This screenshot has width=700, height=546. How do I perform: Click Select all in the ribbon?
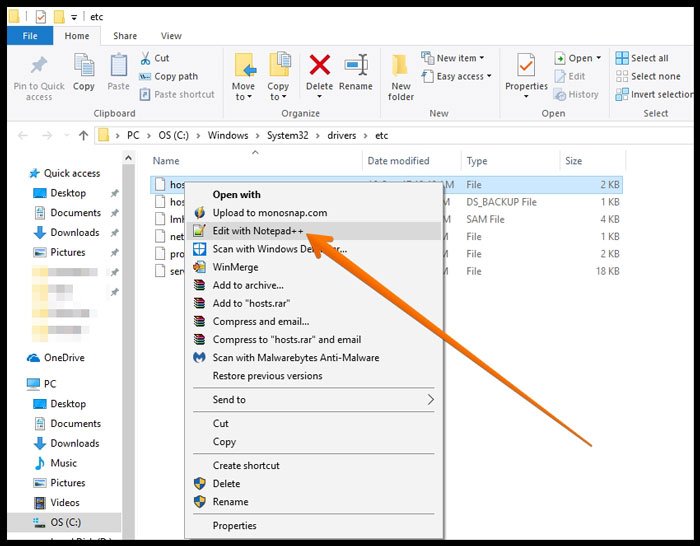(x=648, y=58)
